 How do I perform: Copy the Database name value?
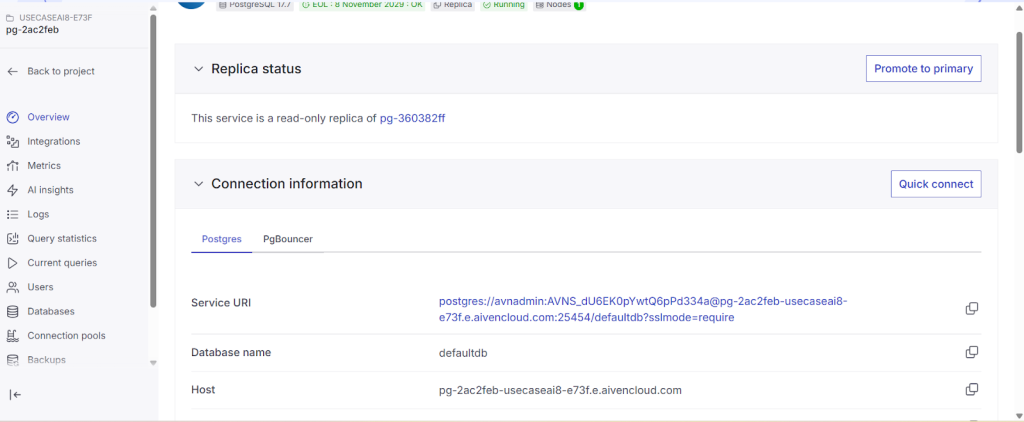pos(971,353)
